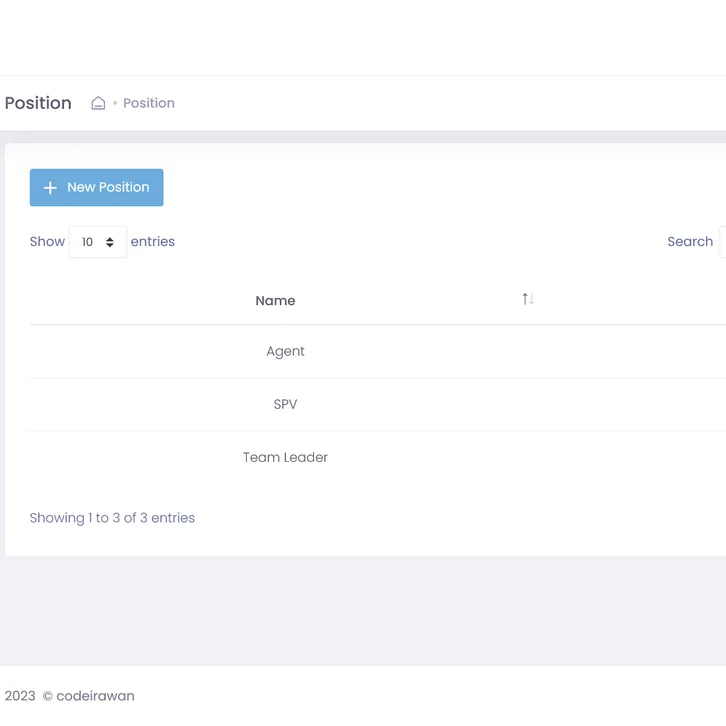Open the entries-per-page dropdown showing 10
This screenshot has width=726, height=726.
[x=97, y=242]
